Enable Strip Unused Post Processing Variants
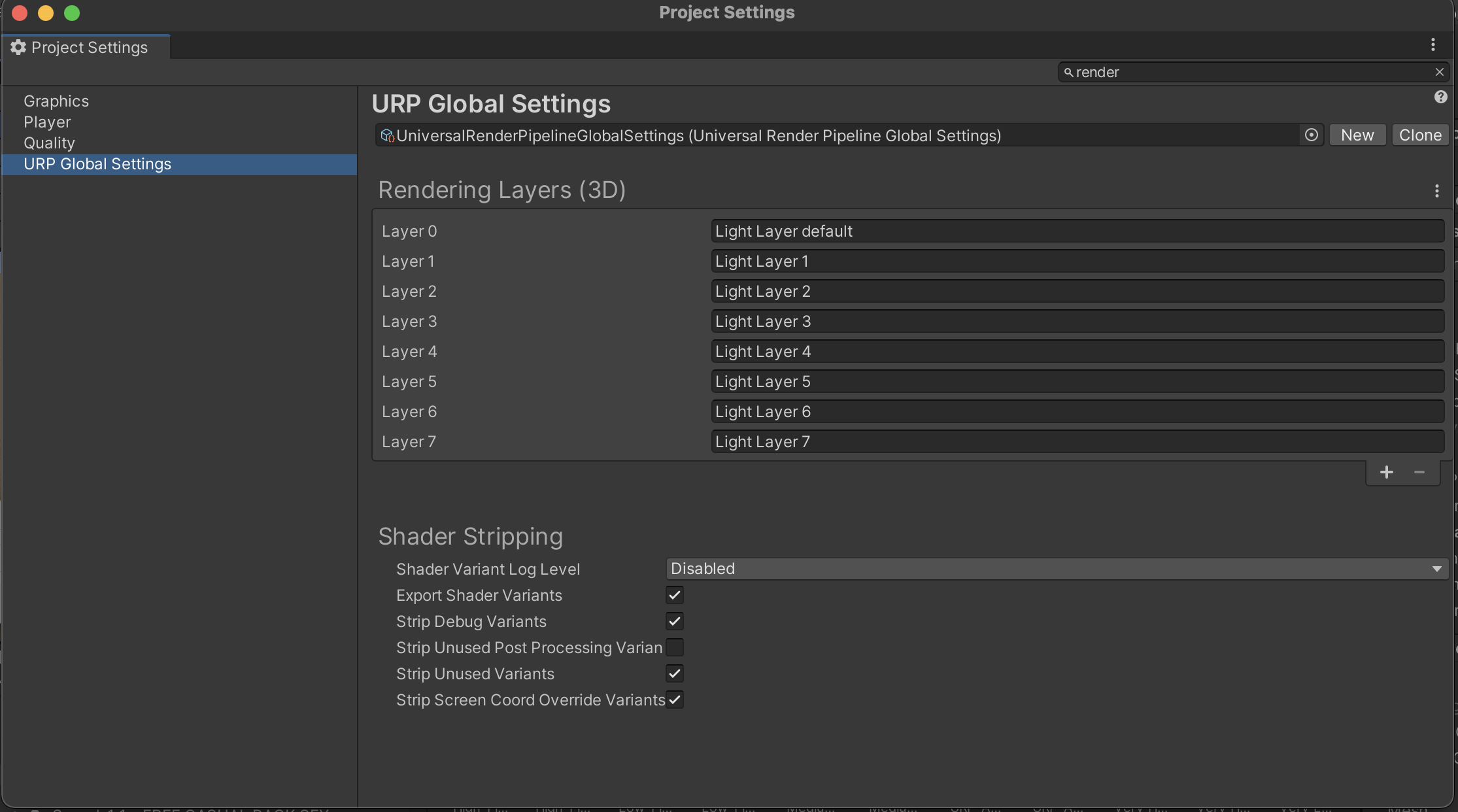The height and width of the screenshot is (812, 1458). tap(675, 647)
